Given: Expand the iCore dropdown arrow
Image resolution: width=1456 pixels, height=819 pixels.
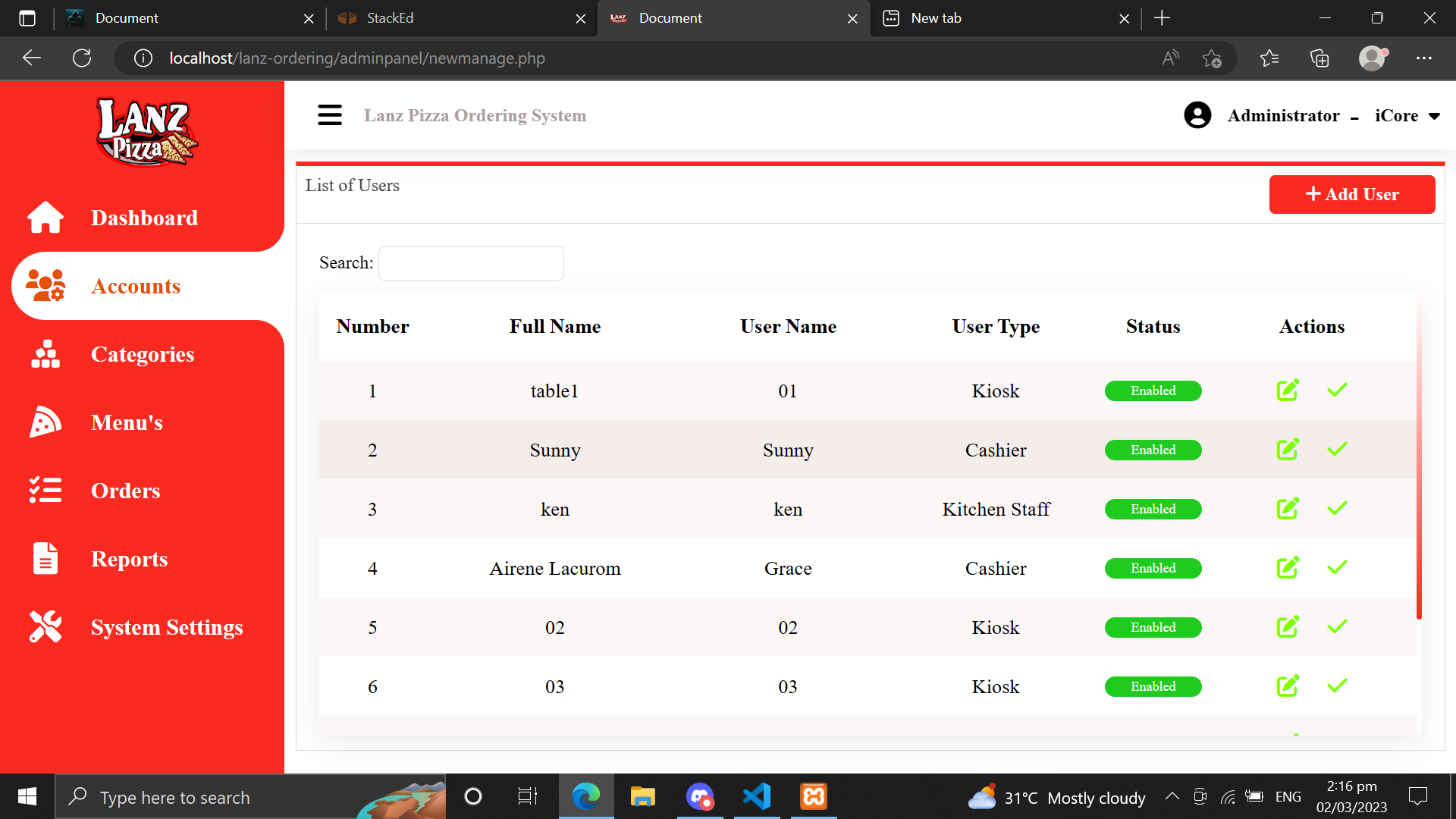Looking at the screenshot, I should (1434, 116).
